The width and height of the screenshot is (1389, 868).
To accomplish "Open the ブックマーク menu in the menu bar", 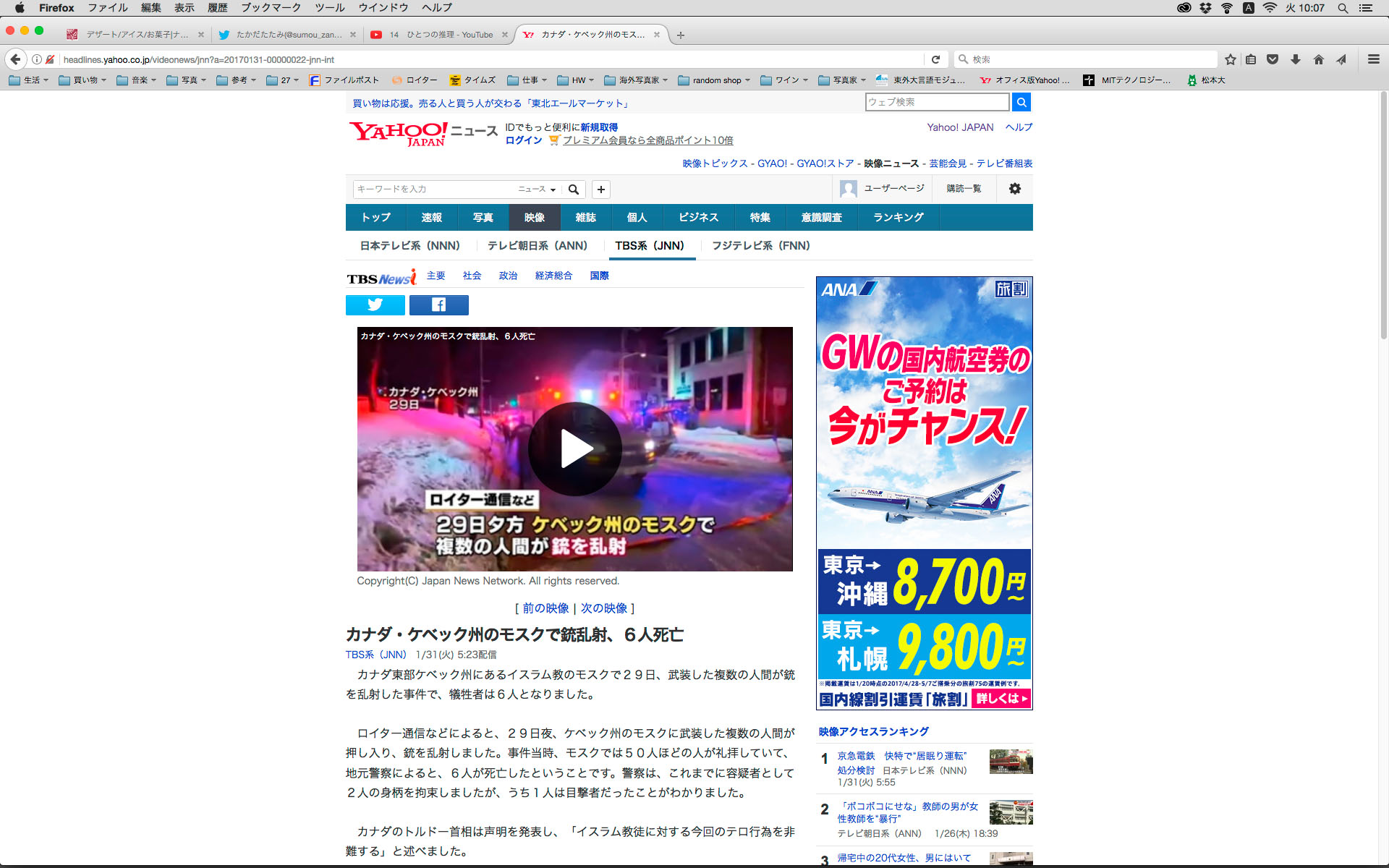I will (271, 8).
